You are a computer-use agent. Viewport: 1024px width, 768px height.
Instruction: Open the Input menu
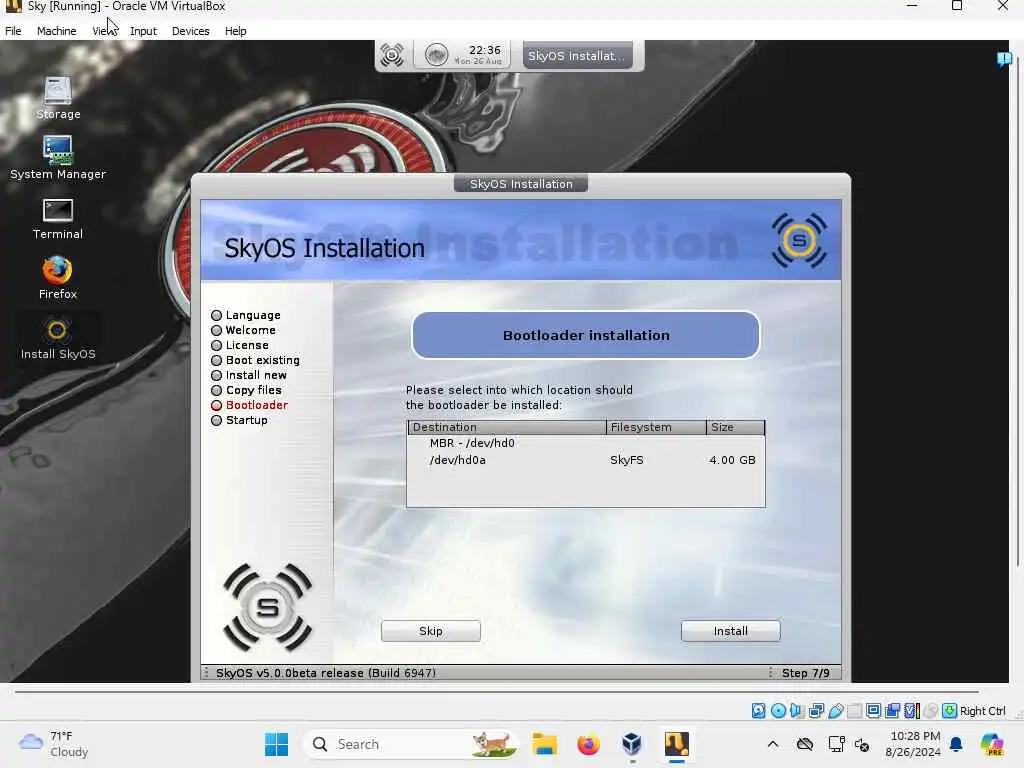[143, 31]
